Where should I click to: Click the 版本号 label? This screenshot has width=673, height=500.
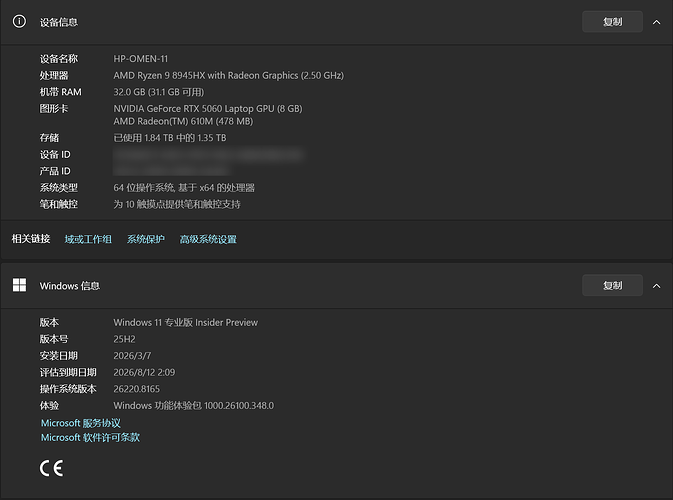54,339
